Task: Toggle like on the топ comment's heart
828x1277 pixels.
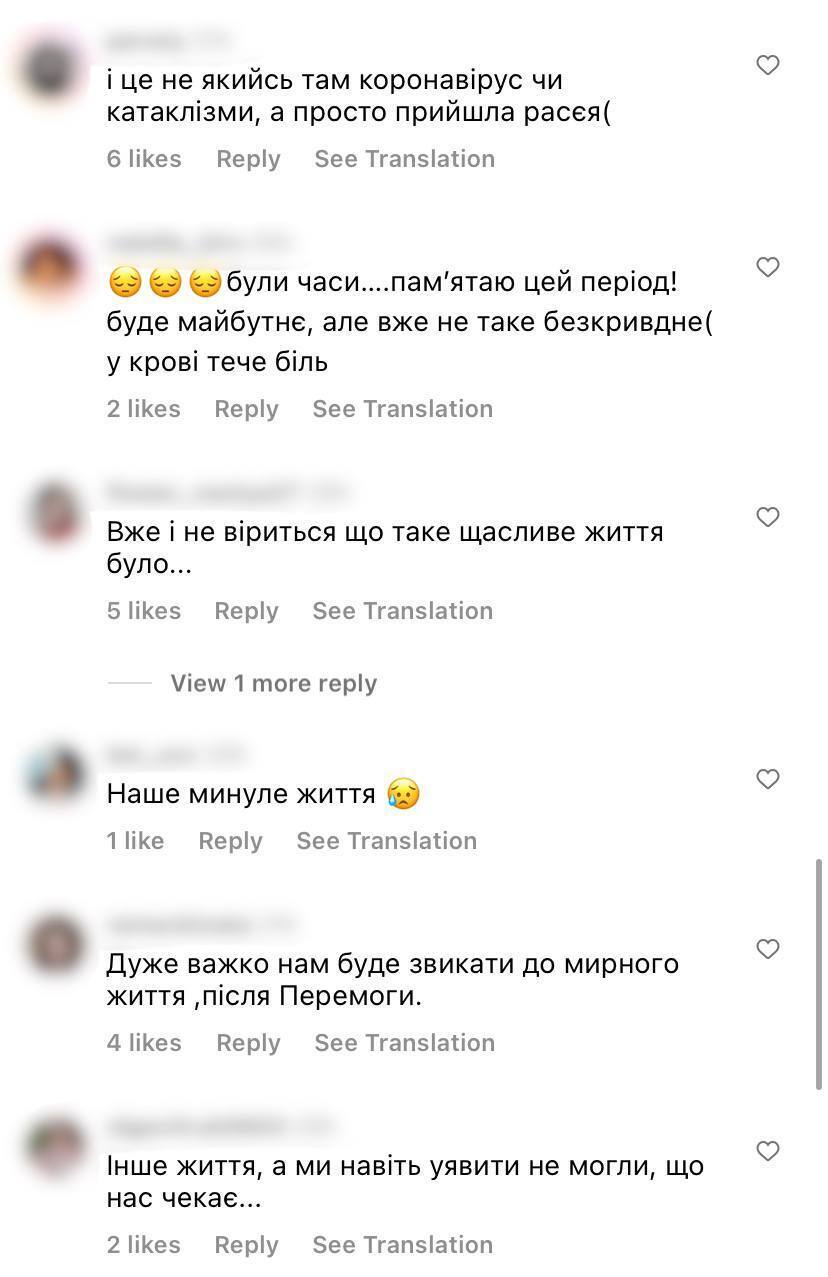Action: pos(767,64)
